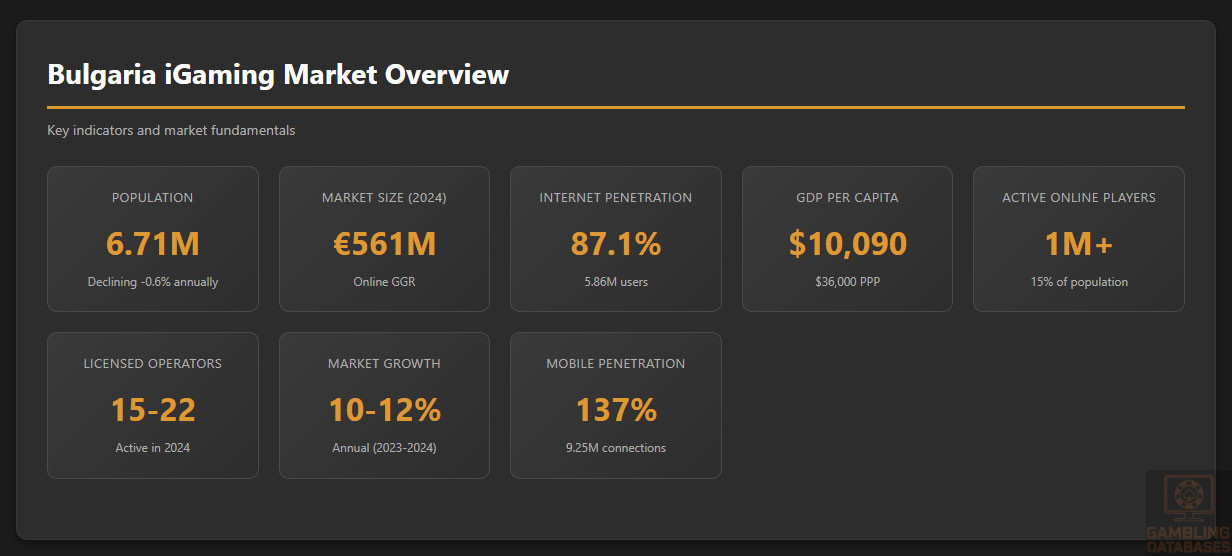Click the 87.1% internet penetration value
The image size is (1232, 556).
pyautogui.click(x=616, y=244)
